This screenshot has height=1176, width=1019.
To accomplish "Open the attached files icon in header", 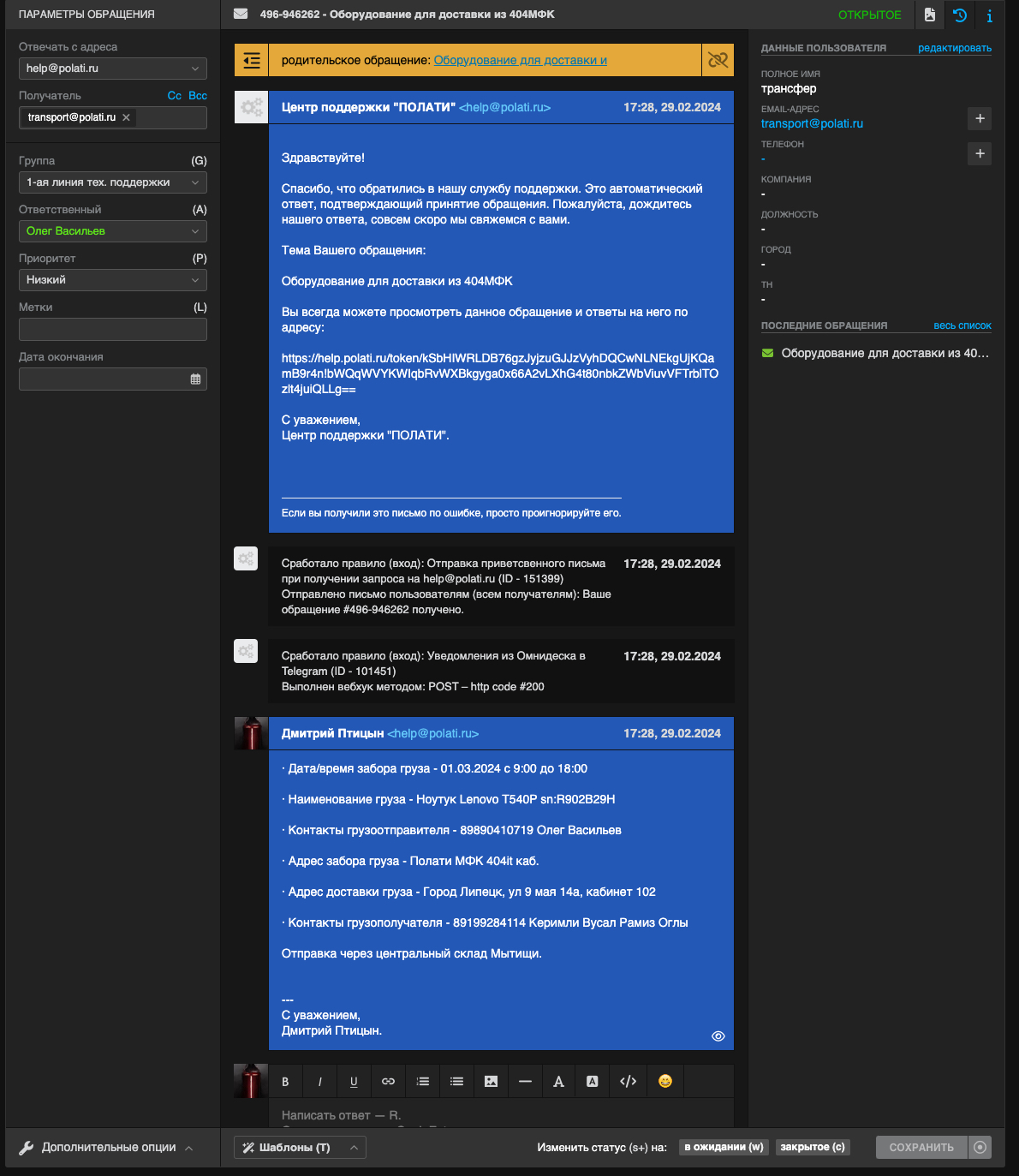I will 930,15.
